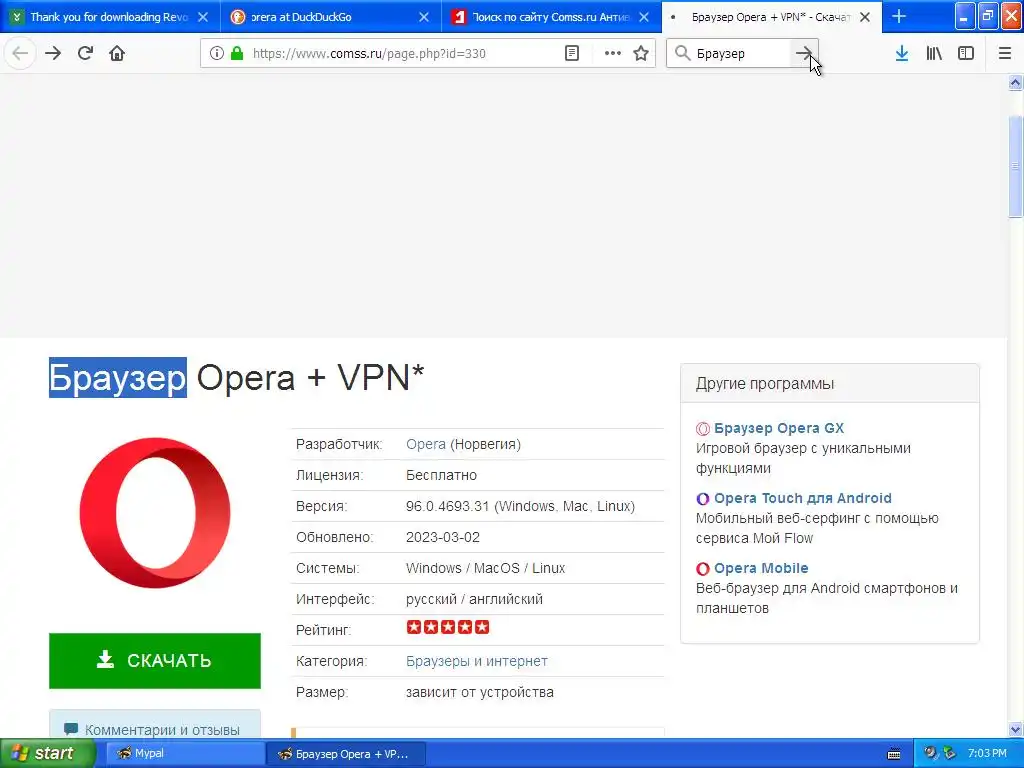
Task: Toggle the sidebar view
Action: pyautogui.click(x=966, y=54)
